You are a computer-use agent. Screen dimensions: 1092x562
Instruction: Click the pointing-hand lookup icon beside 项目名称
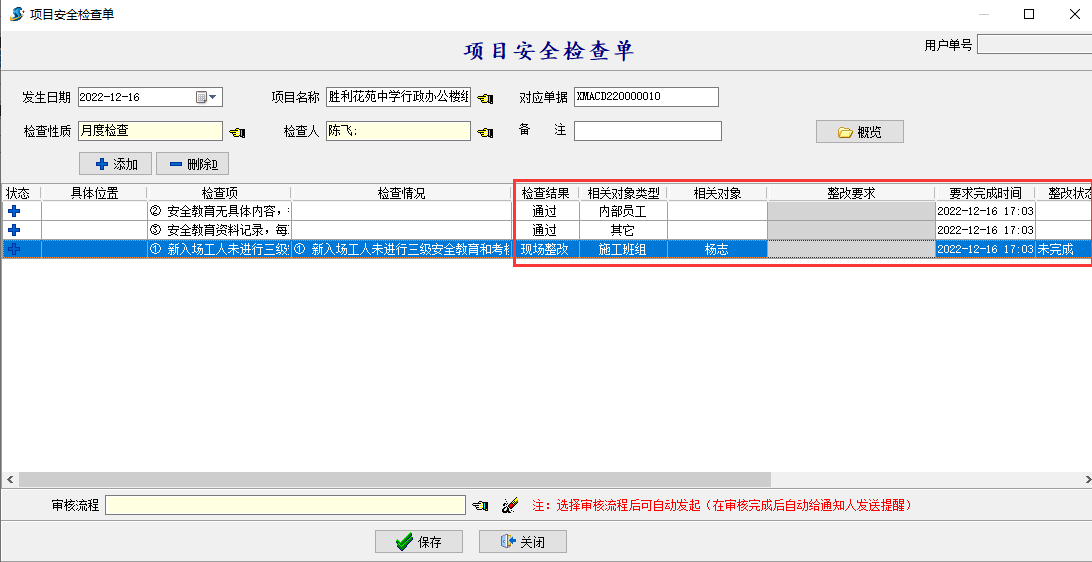[x=486, y=98]
